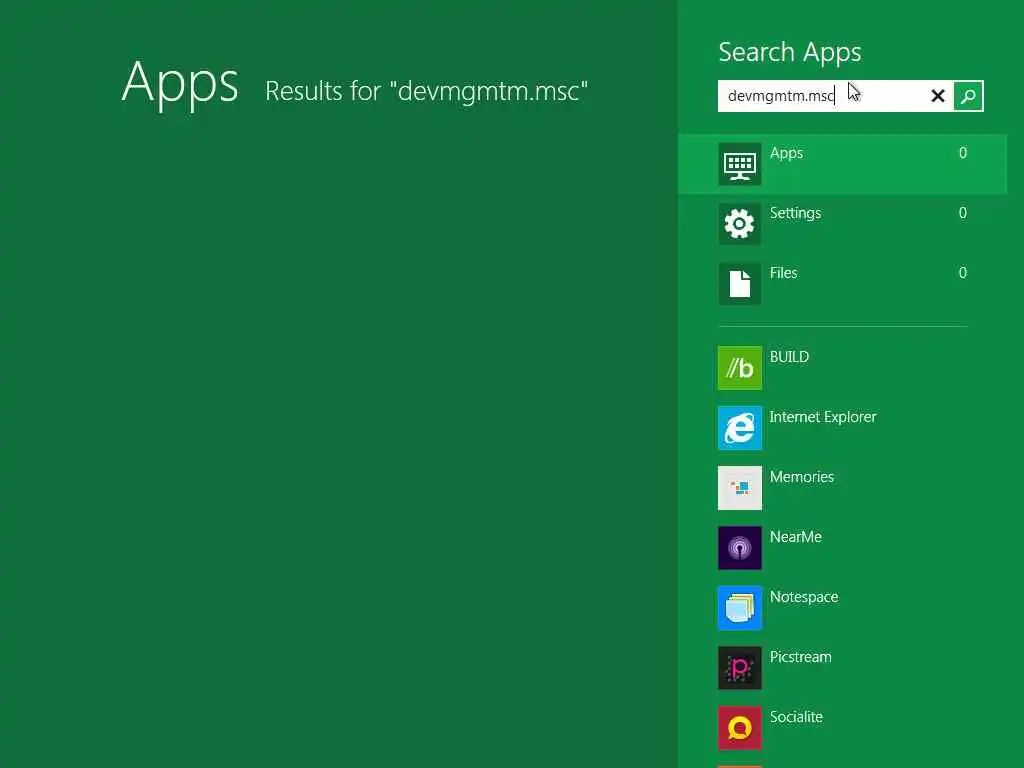Click the Socialite label
This screenshot has width=1024, height=768.
(796, 717)
